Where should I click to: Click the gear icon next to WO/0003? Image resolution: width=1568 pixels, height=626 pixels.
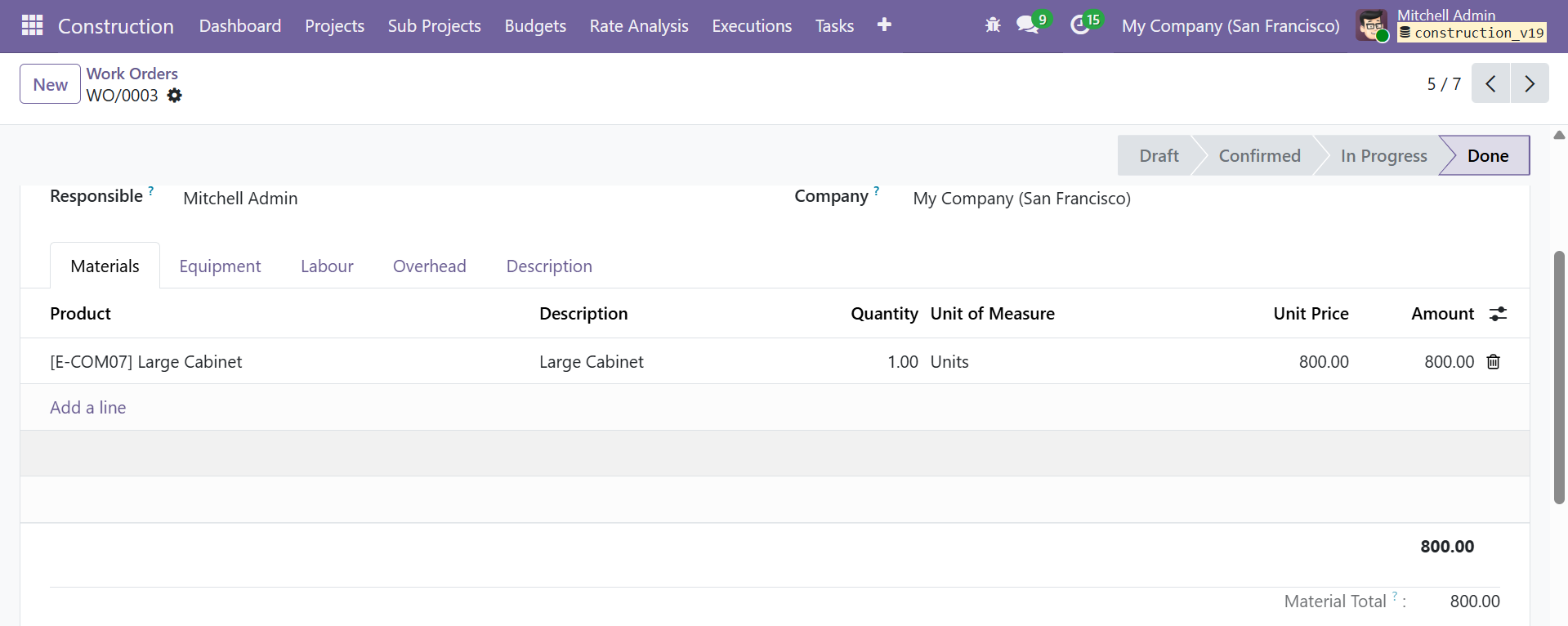[174, 96]
